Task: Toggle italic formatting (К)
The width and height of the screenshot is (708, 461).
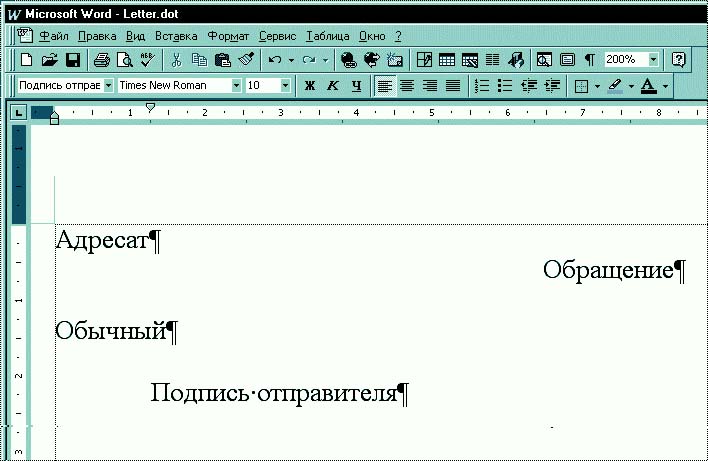Action: [333, 86]
